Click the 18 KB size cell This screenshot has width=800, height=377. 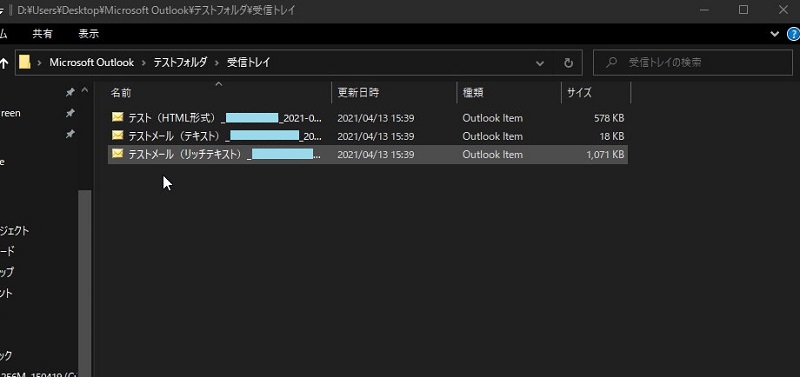[x=612, y=136]
